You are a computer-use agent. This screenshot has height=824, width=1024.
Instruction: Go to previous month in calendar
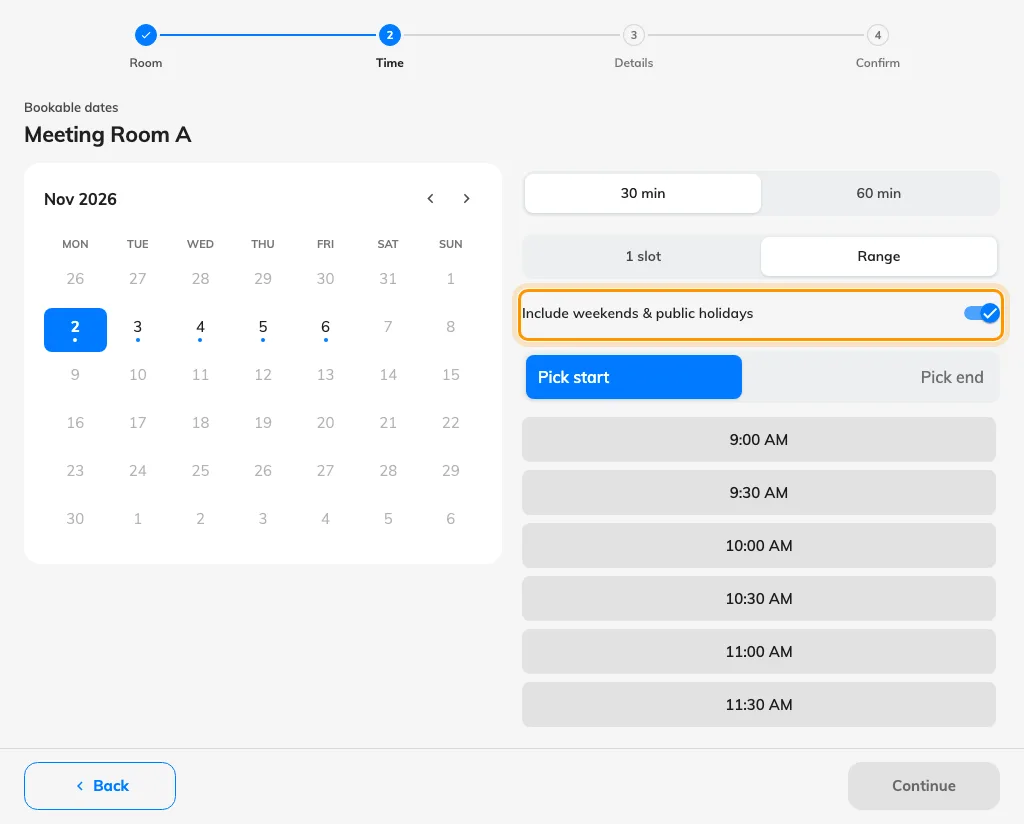[x=430, y=198]
